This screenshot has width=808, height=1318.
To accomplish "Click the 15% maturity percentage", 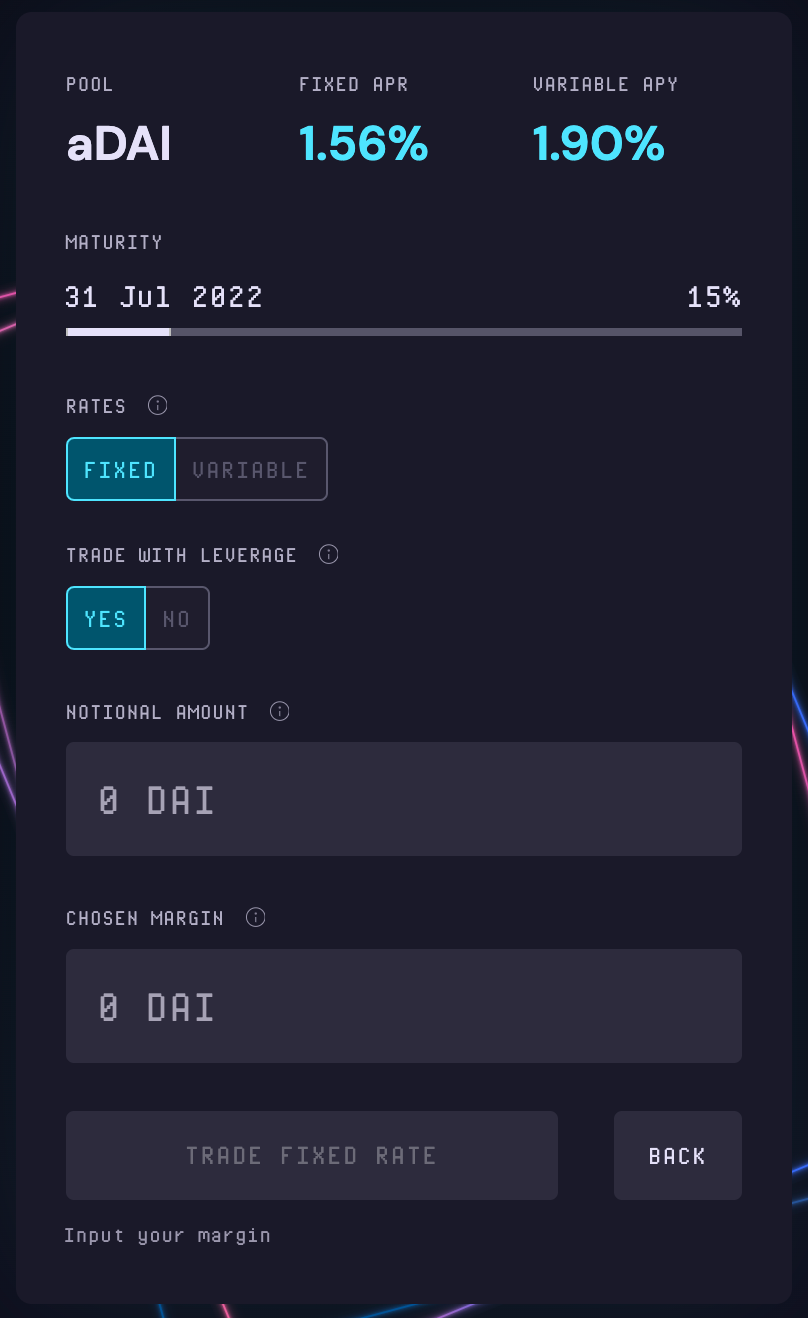I will (x=713, y=297).
